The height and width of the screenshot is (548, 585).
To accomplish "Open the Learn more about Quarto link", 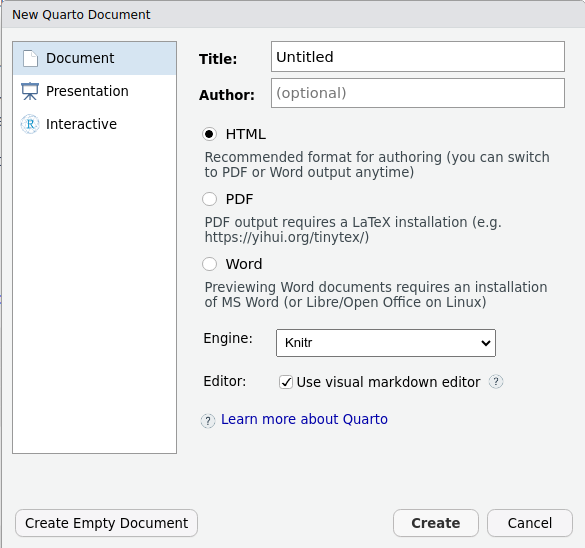I will [304, 419].
